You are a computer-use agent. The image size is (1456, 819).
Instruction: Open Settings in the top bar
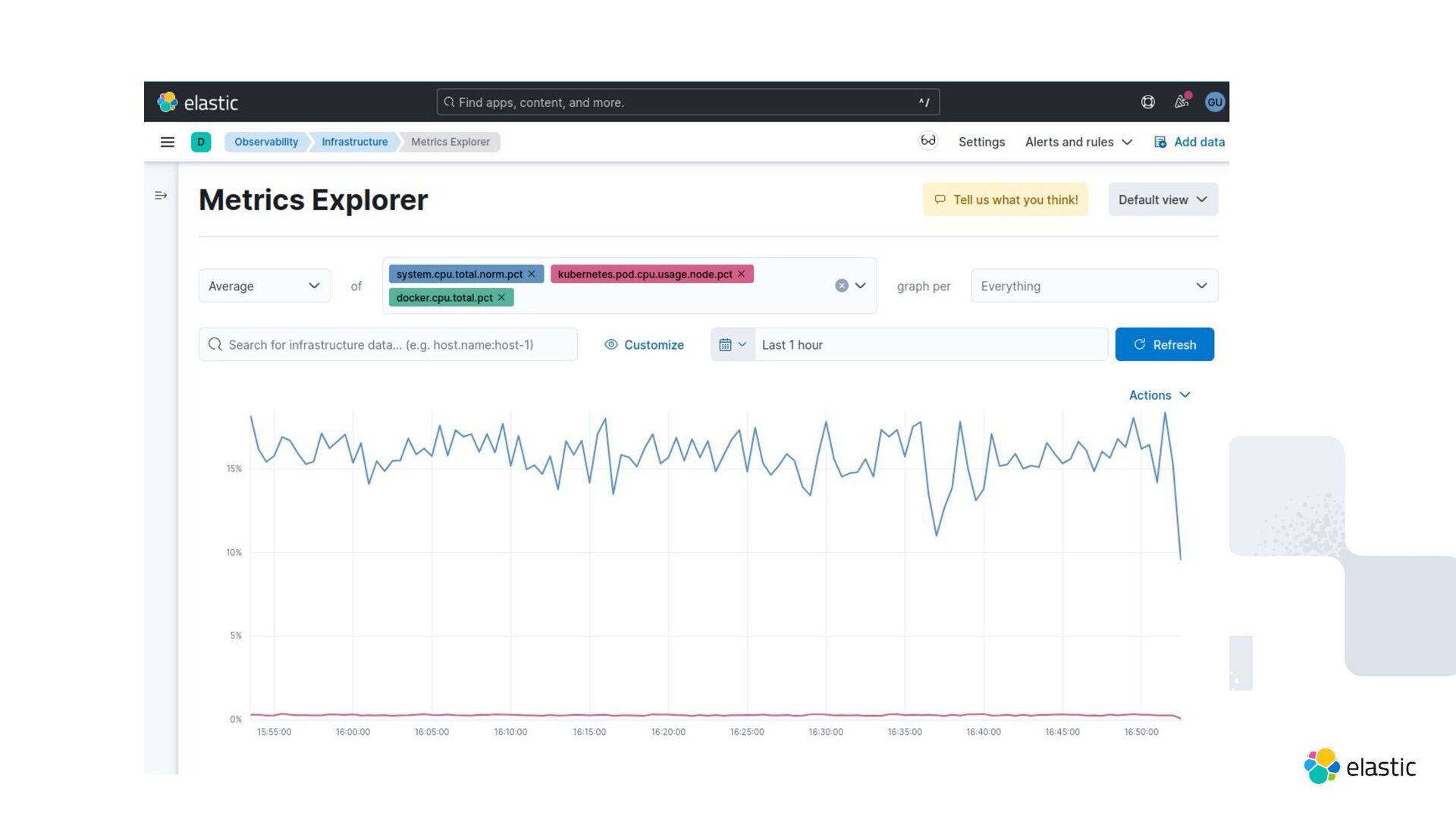(981, 142)
